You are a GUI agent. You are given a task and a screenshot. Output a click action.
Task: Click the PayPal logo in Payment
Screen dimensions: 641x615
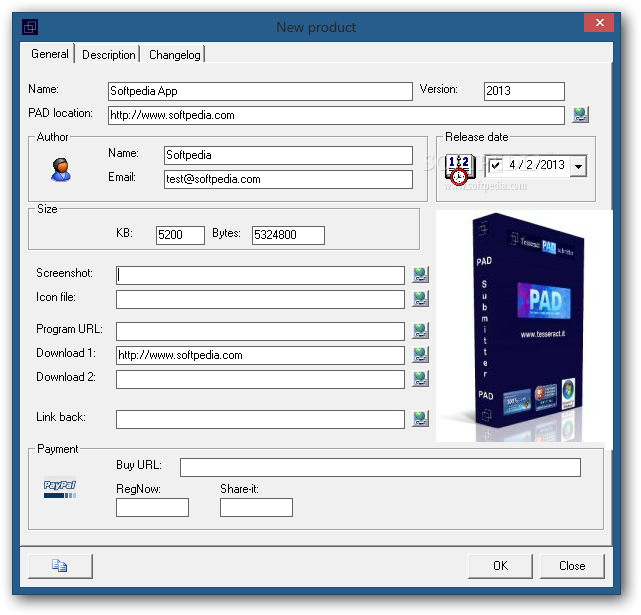click(x=60, y=489)
